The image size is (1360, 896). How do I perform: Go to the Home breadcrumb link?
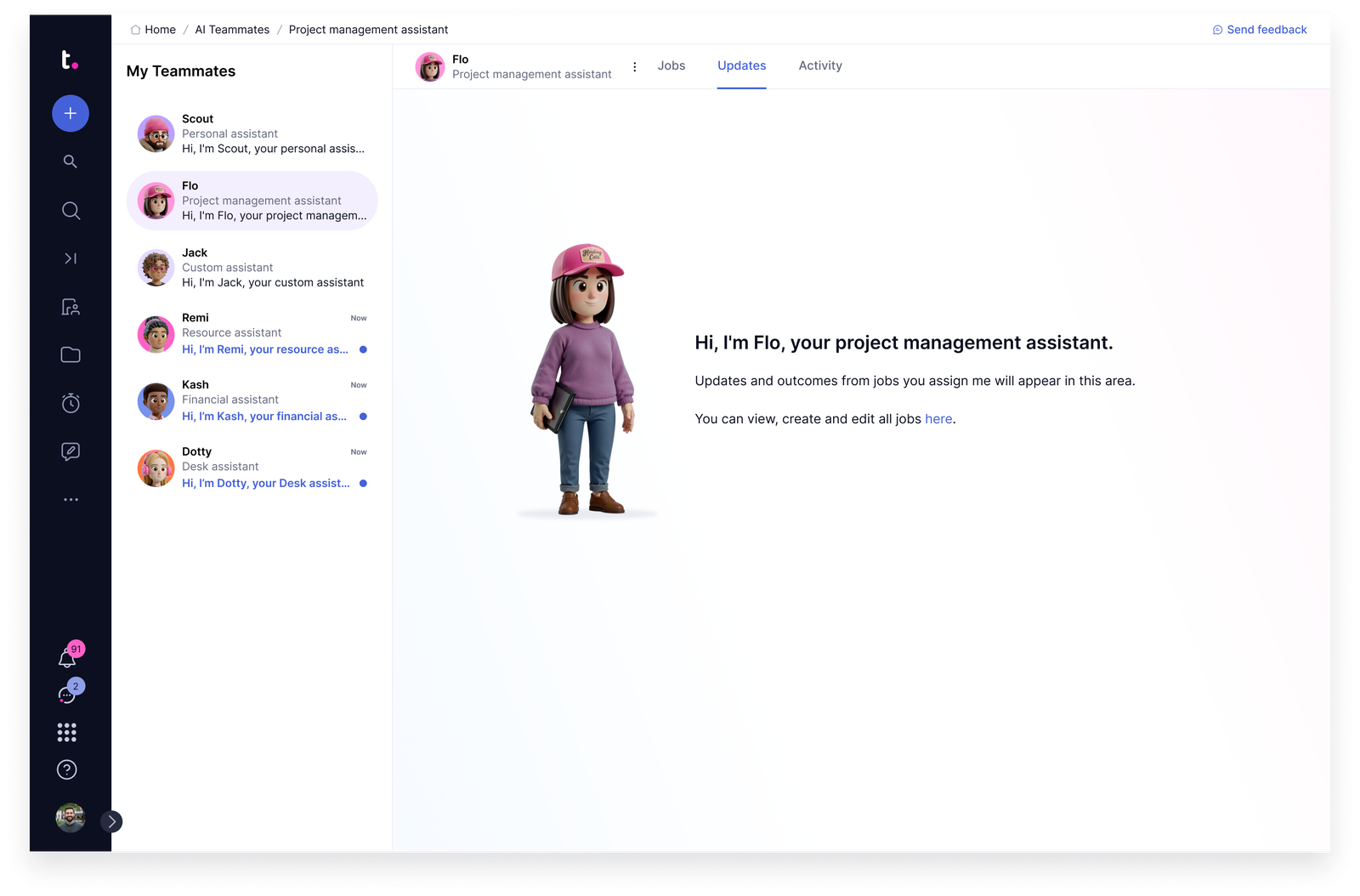pyautogui.click(x=160, y=30)
